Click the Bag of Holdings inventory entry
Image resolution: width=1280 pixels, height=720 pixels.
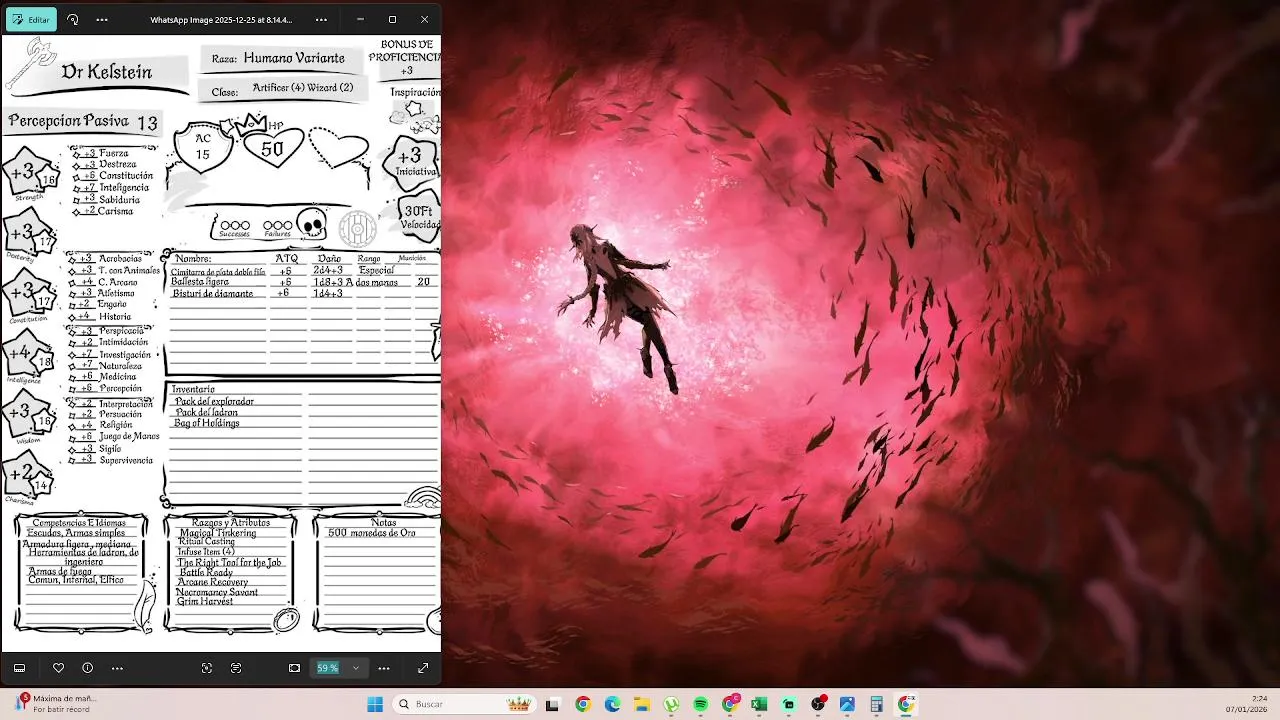[207, 423]
